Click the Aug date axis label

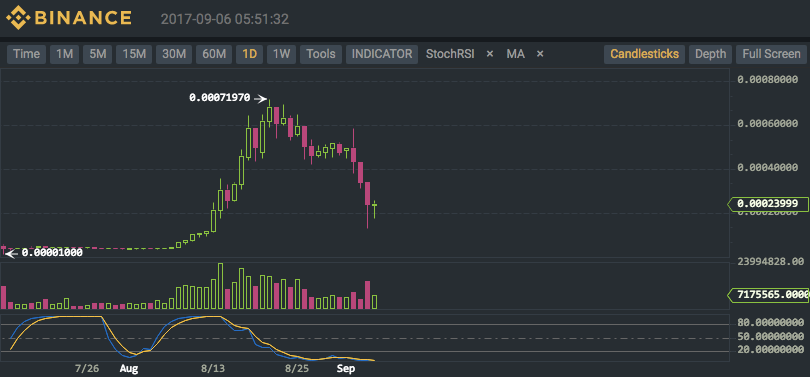coord(129,369)
